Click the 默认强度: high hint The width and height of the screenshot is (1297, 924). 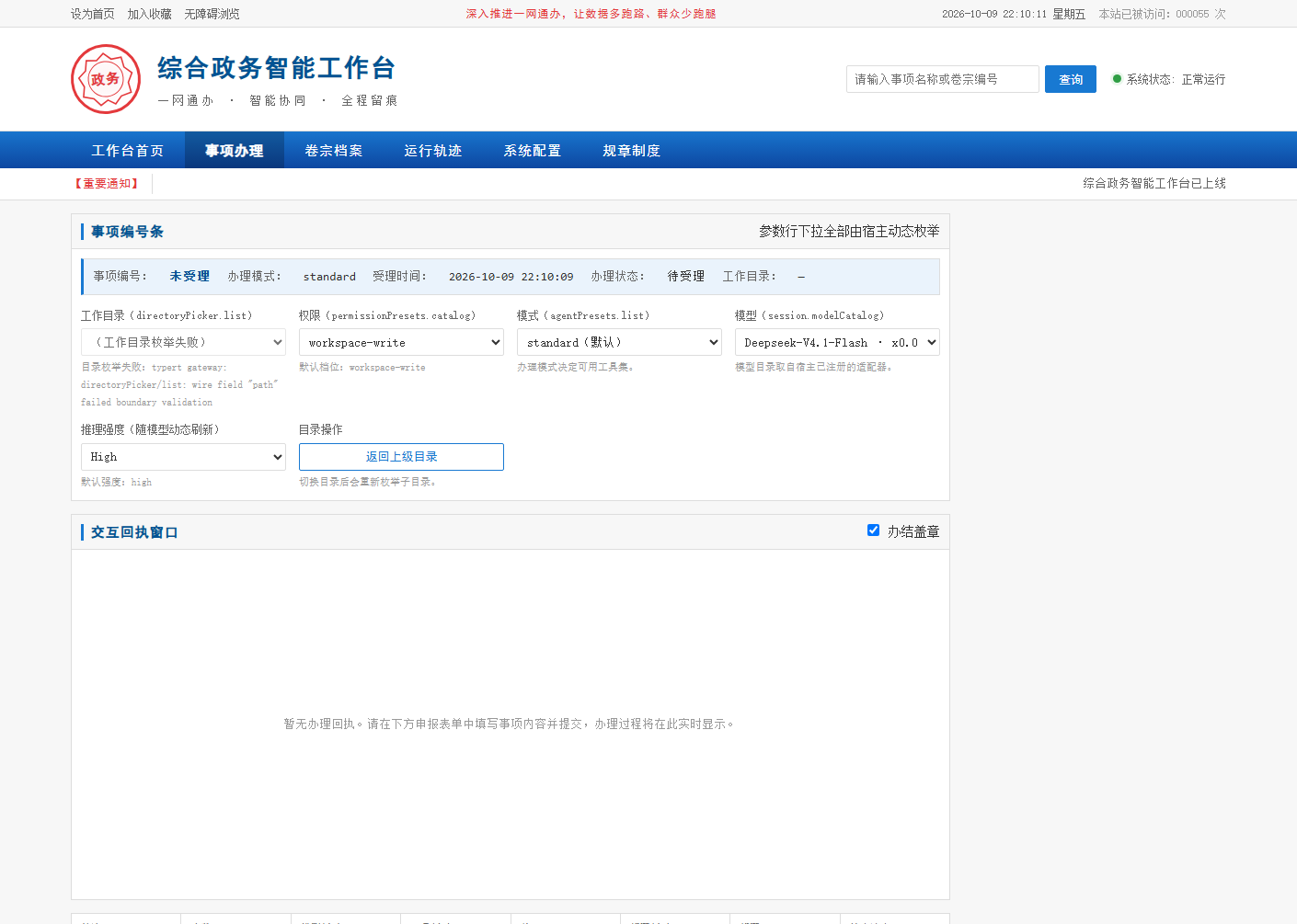pyautogui.click(x=117, y=482)
